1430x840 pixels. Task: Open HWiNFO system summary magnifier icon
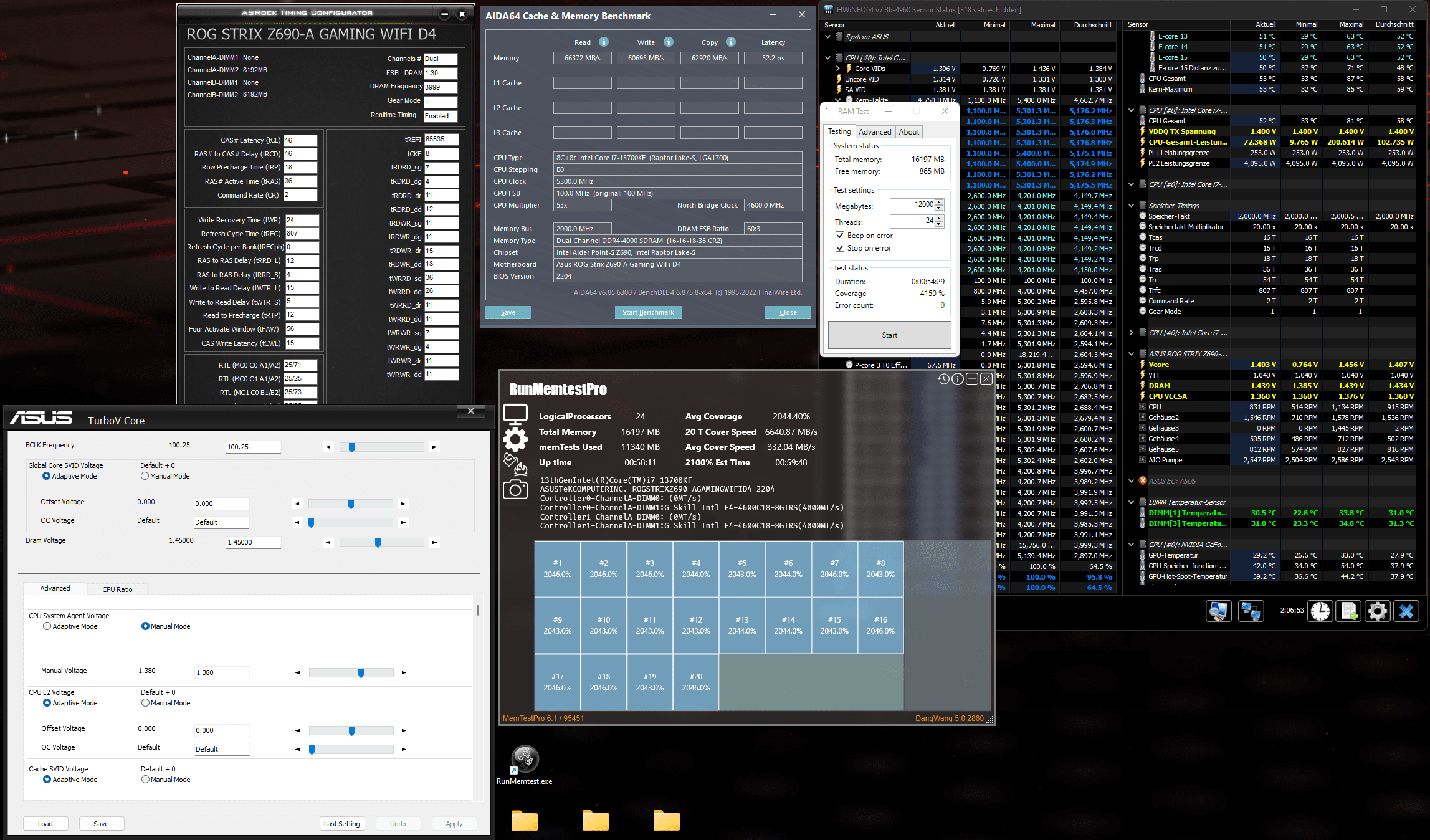(1218, 611)
